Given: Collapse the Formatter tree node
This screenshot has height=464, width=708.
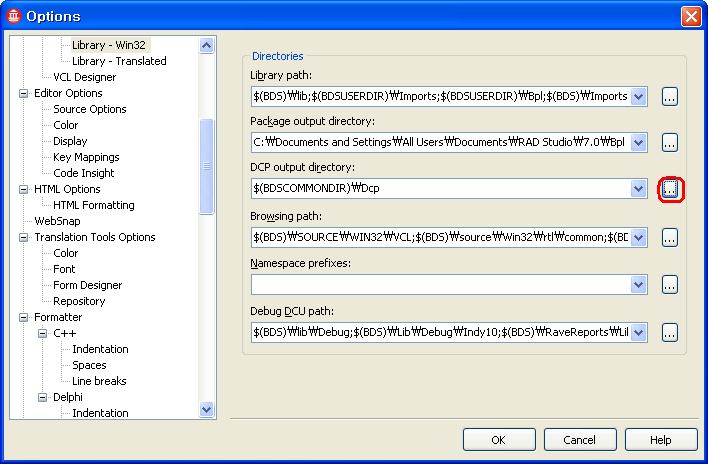Looking at the screenshot, I should click(23, 317).
